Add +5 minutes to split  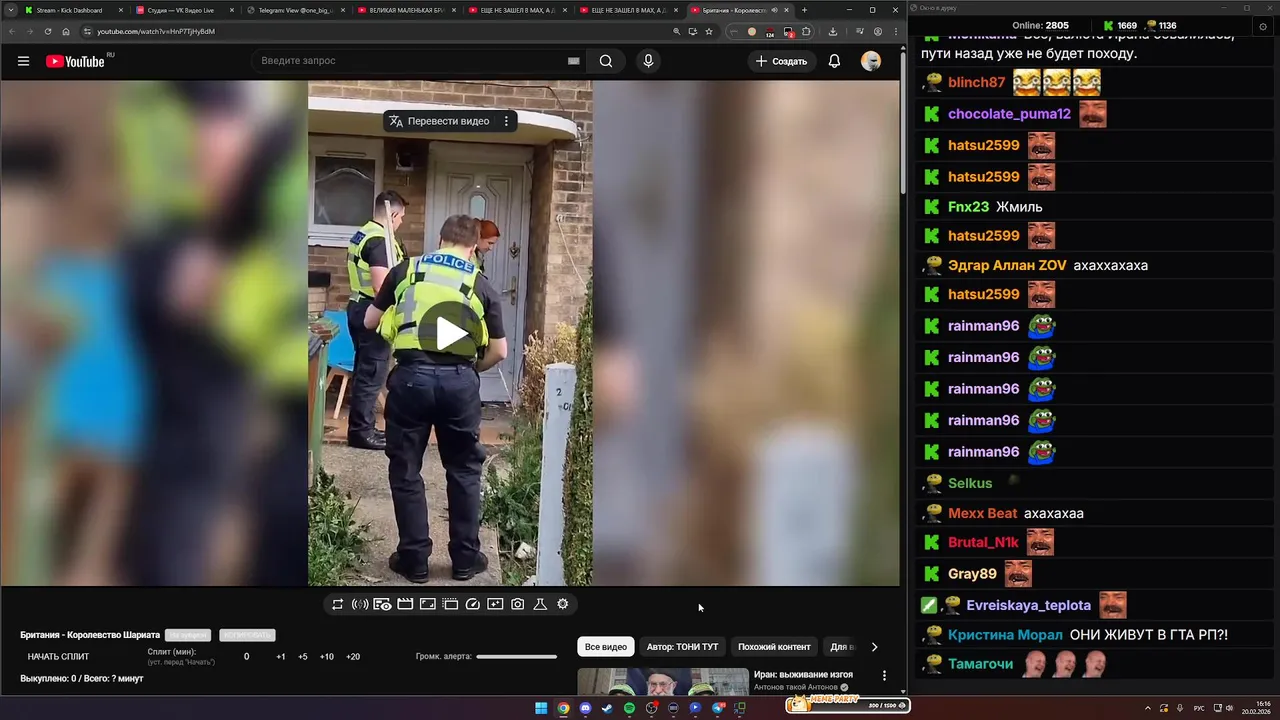(x=303, y=657)
